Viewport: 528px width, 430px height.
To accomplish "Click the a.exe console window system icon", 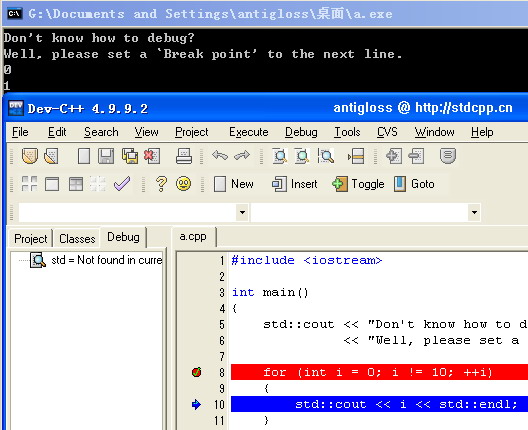I will [15, 14].
